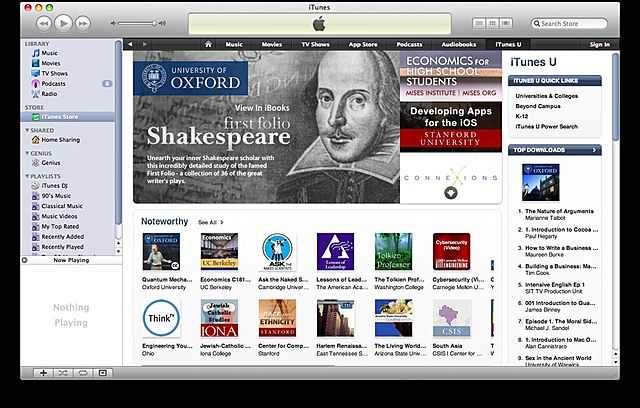Toggle shuffle playback
The height and width of the screenshot is (408, 640).
pos(62,373)
